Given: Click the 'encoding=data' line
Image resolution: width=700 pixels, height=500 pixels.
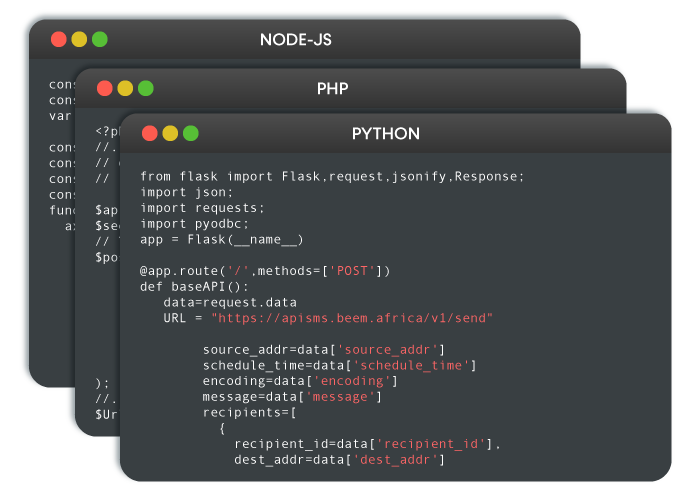Looking at the screenshot, I should pyautogui.click(x=300, y=381).
